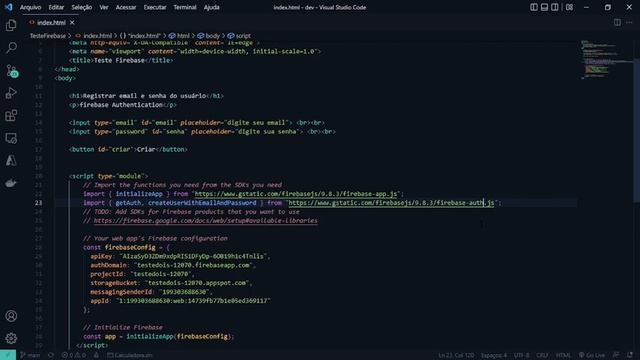Open the Seleção menu

82,7
